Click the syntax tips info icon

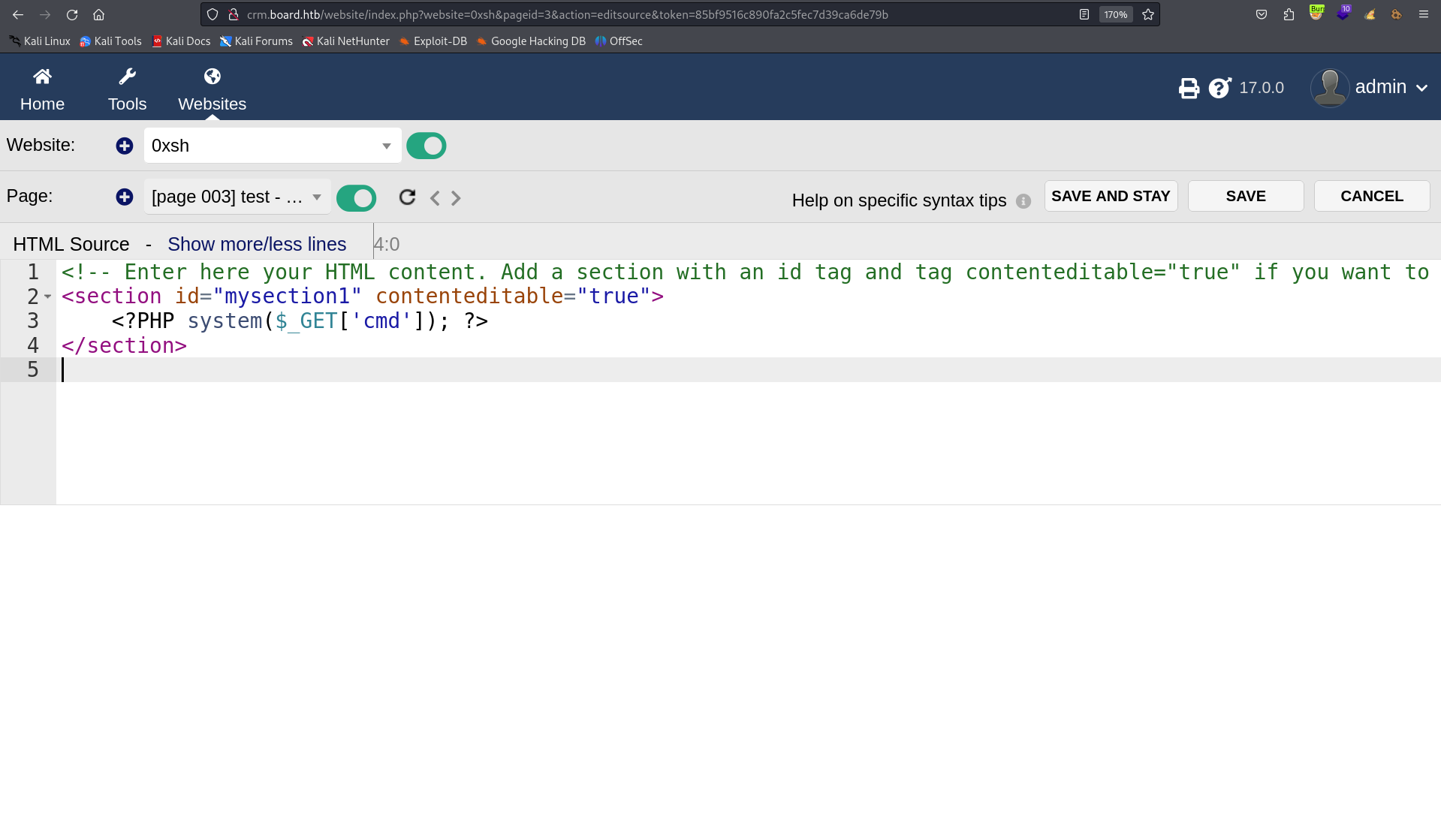click(x=1023, y=201)
